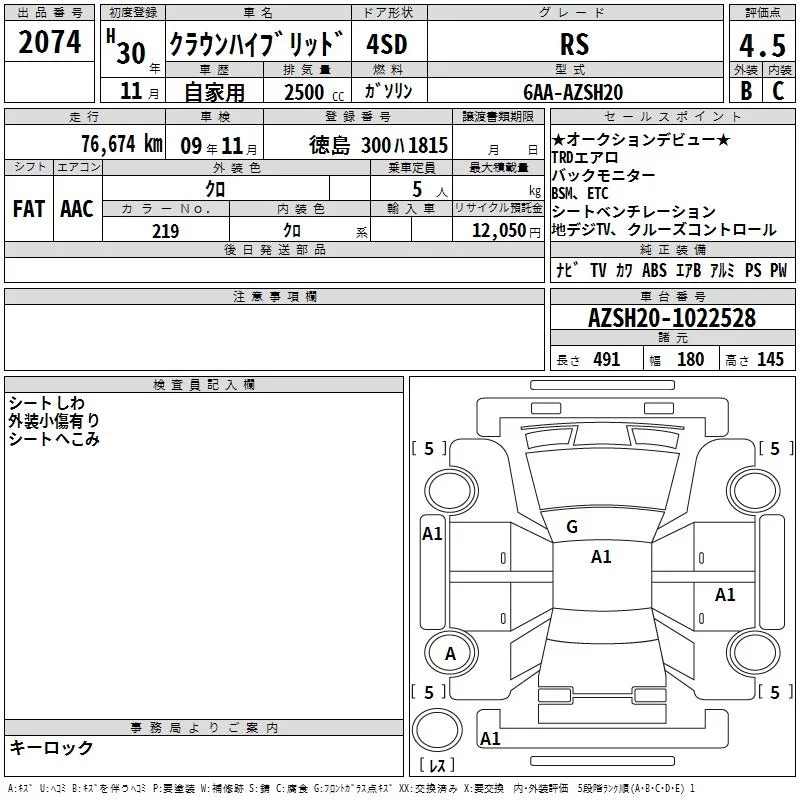Click the 検査員記入欄 section header
Image resolution: width=800 pixels, height=800 pixels.
204,385
